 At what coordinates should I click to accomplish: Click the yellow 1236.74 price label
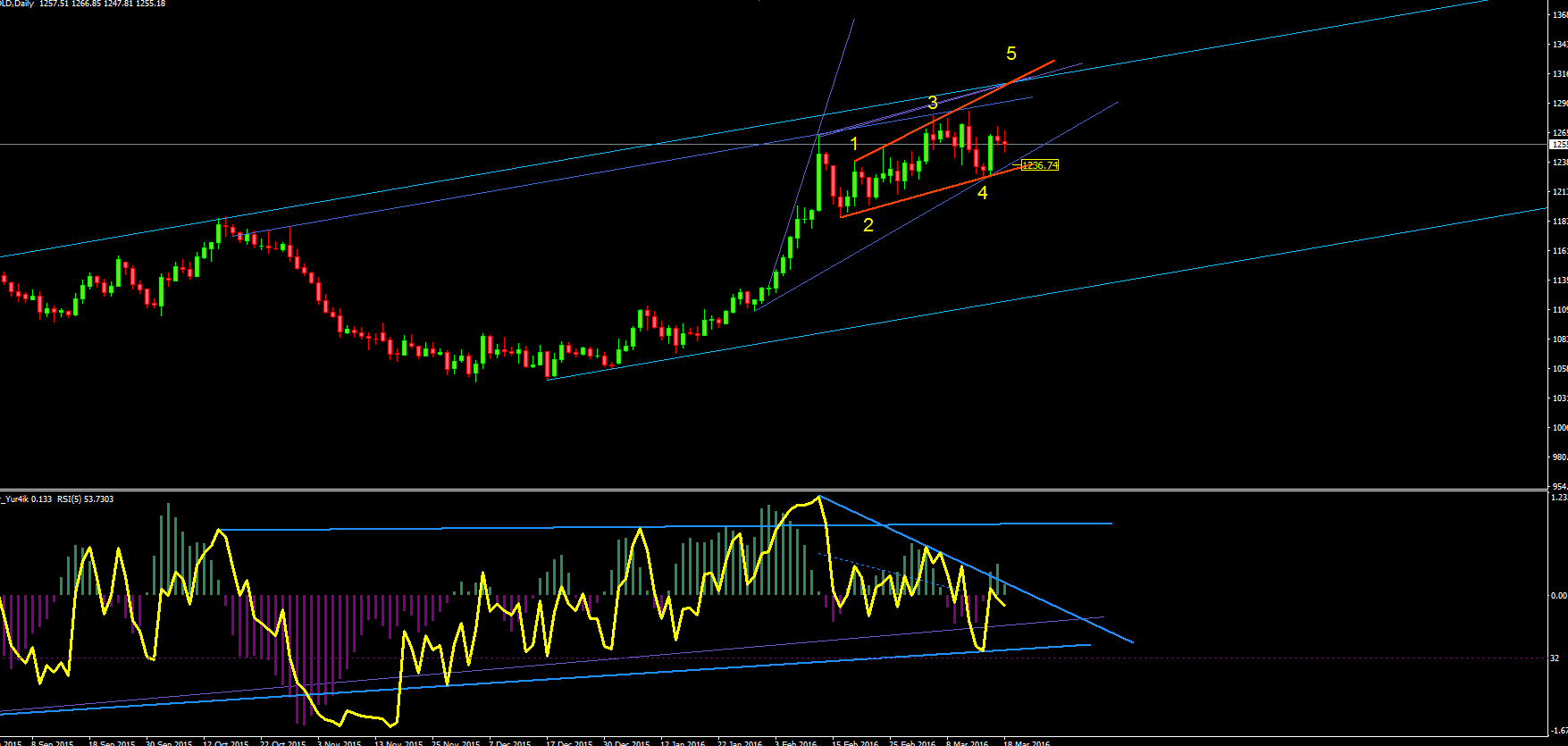1040,165
